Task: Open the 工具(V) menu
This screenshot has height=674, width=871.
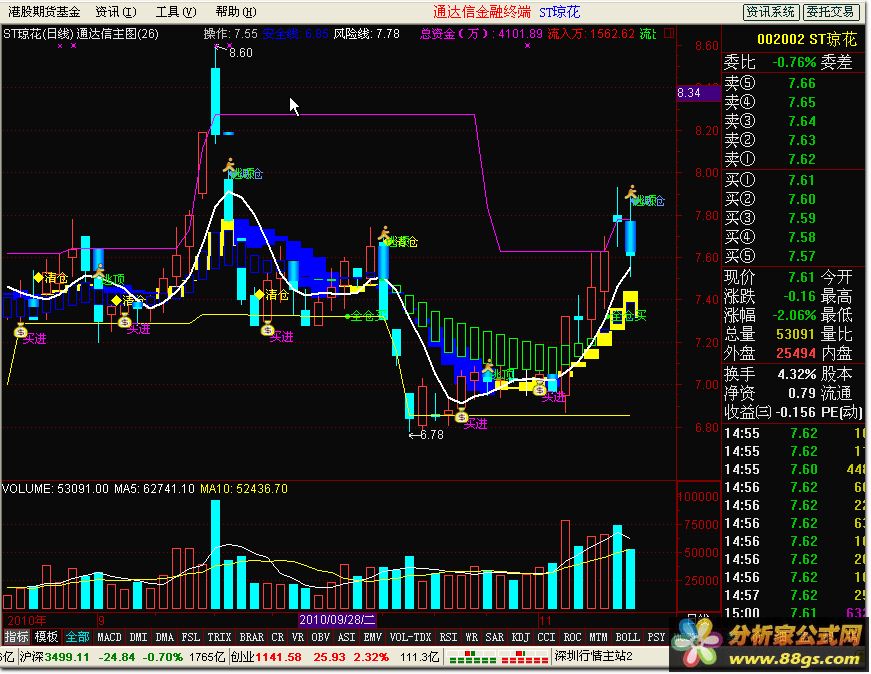Action: coord(176,12)
